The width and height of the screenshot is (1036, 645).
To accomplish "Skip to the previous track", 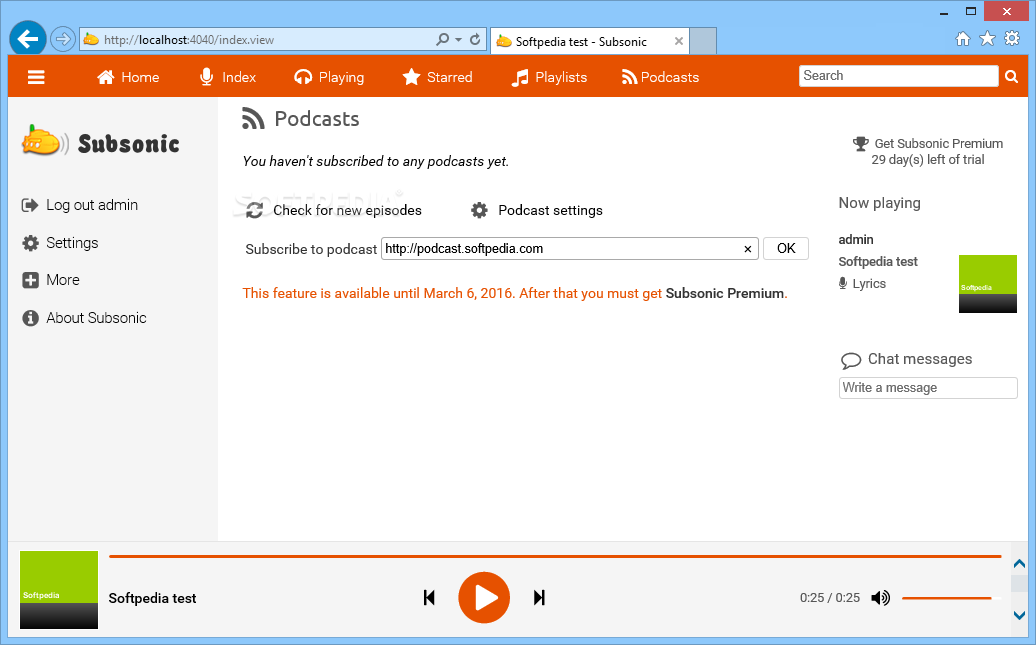I will click(x=429, y=598).
